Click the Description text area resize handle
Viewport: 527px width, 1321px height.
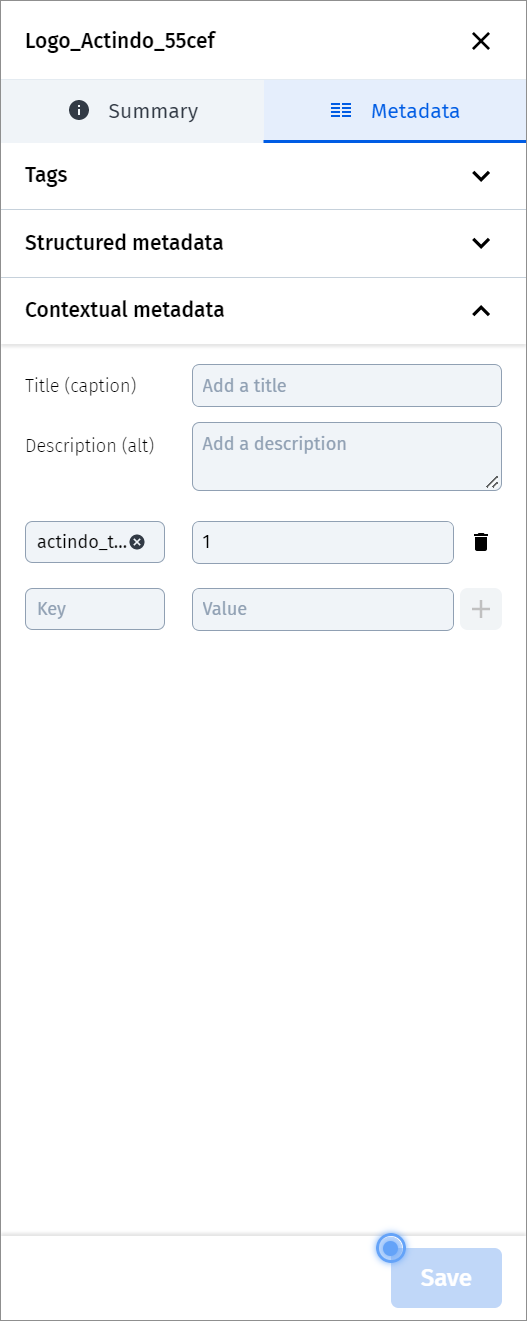(x=492, y=481)
